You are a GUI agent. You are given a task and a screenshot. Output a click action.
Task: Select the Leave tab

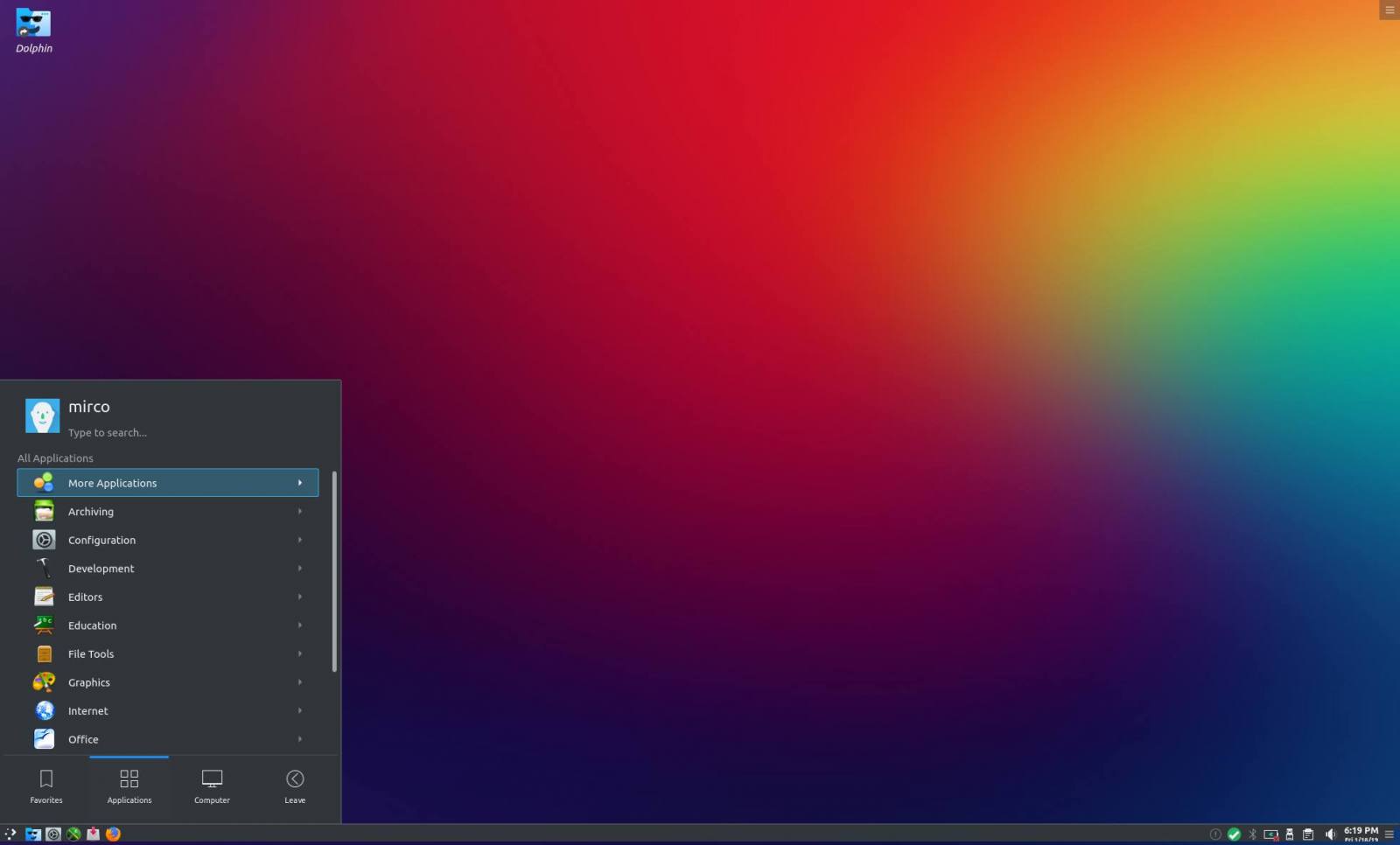point(295,786)
